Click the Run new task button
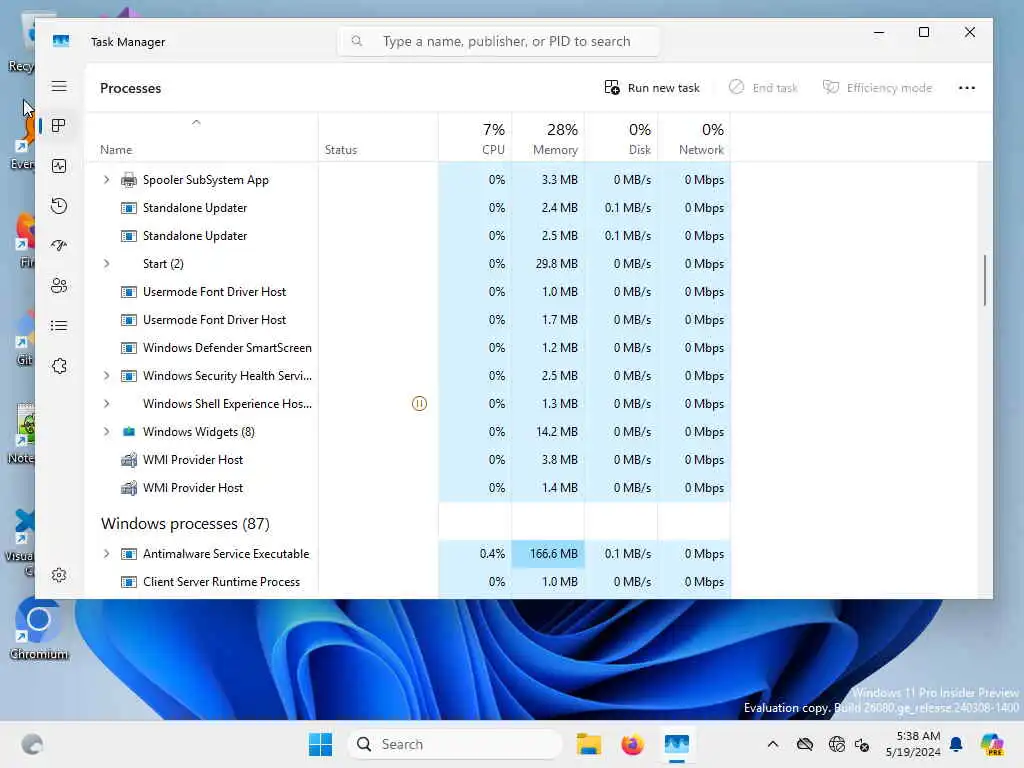 tap(652, 88)
